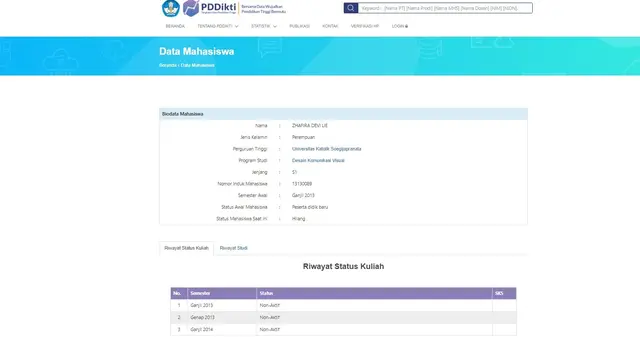Image resolution: width=640 pixels, height=360 pixels.
Task: Click the Peserta didik baru value
Action: click(310, 207)
